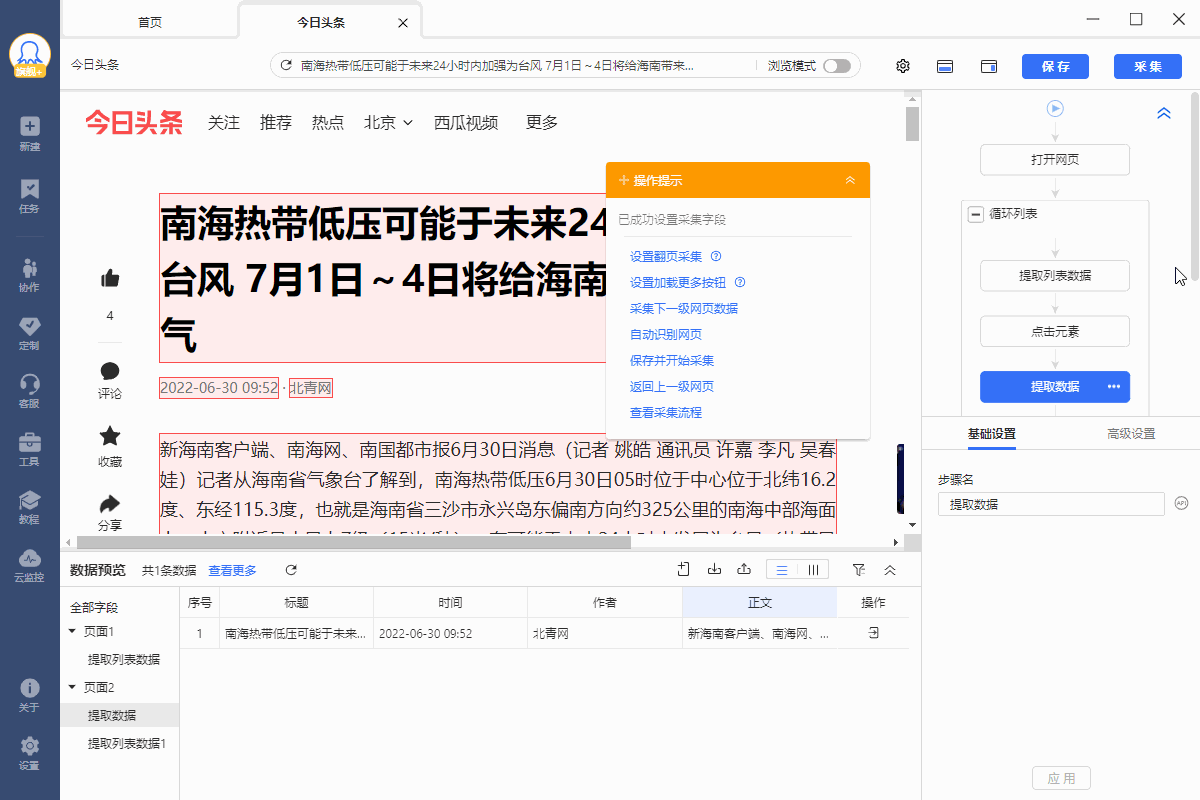Switch to the 高级设置 tab
Screen dimensions: 1200x800
pyautogui.click(x=1131, y=433)
